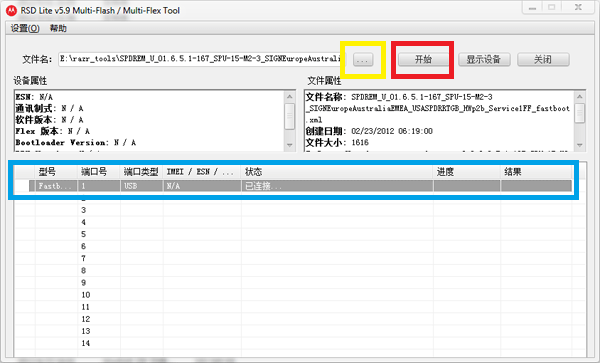Close the RSD Lite window
Image resolution: width=600 pixels, height=363 pixels.
pos(579,8)
